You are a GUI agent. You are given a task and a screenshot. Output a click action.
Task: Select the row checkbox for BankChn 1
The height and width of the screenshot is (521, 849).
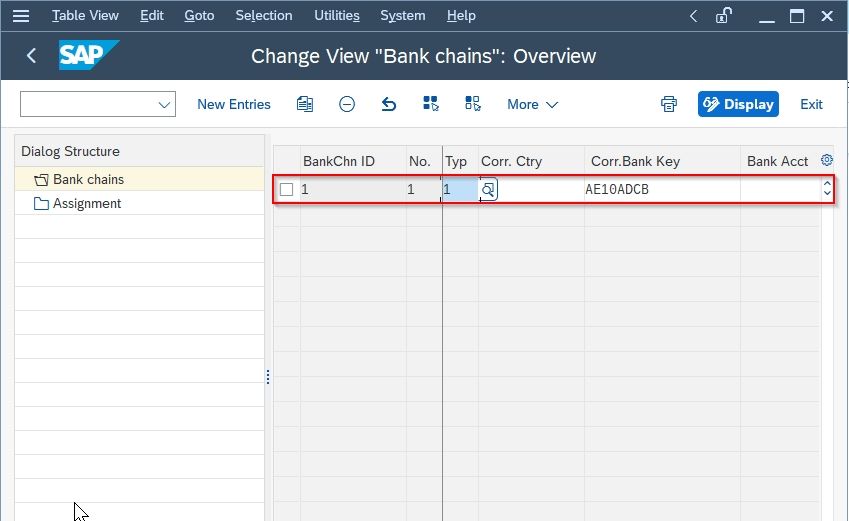tap(286, 190)
